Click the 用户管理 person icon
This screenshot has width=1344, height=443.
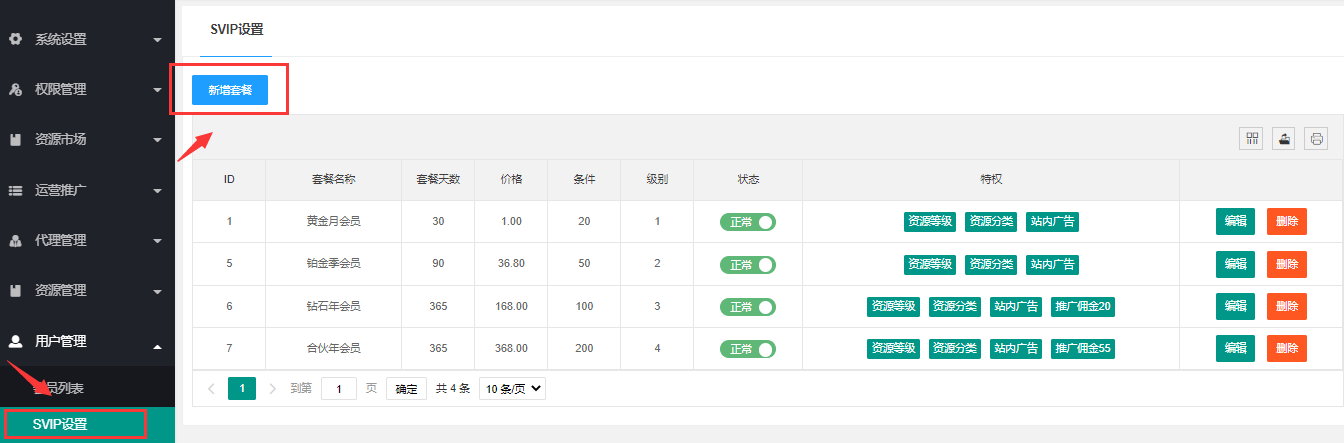[x=15, y=341]
